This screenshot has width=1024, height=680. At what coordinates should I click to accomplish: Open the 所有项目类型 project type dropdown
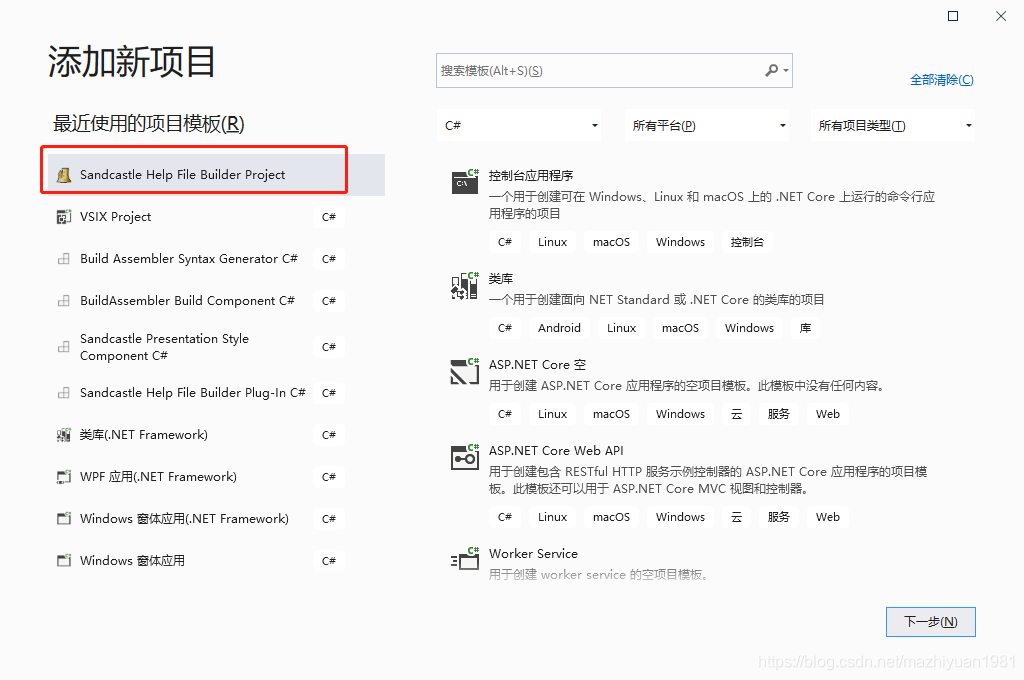(x=893, y=125)
